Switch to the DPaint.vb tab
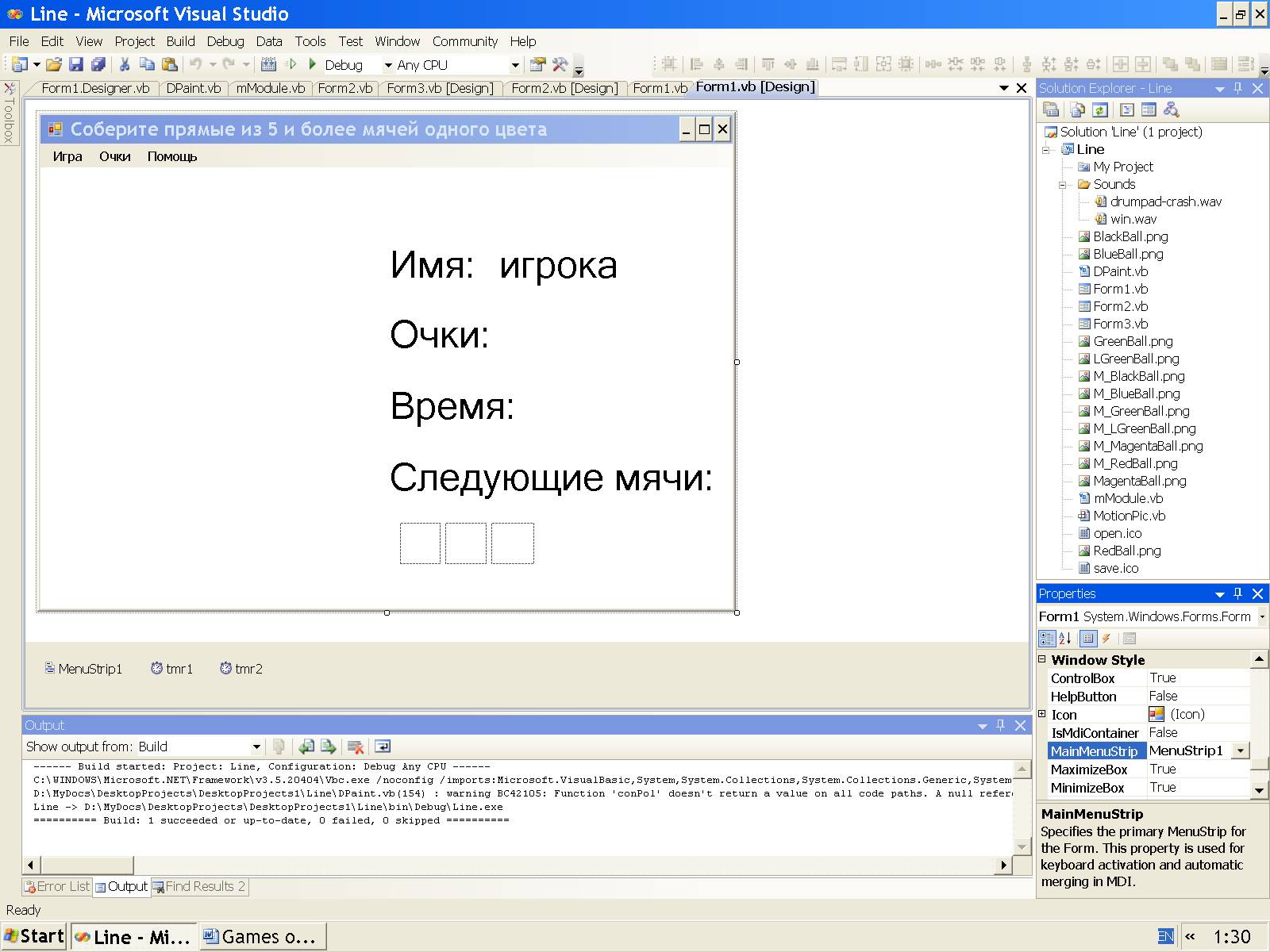This screenshot has height=952, width=1270. point(194,88)
